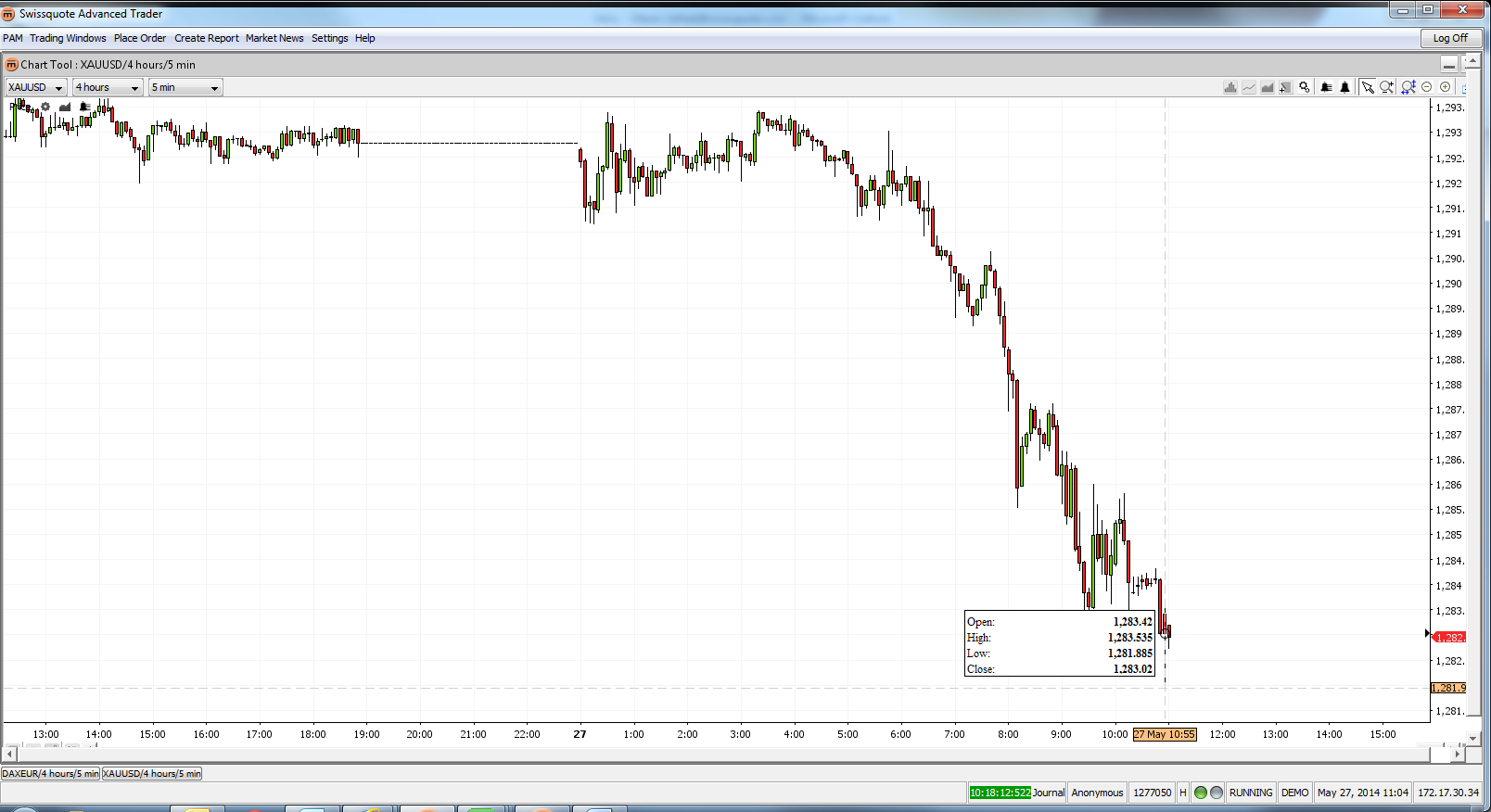Viewport: 1491px width, 812px height.
Task: Click the Anonymous status bar label
Action: point(1097,793)
